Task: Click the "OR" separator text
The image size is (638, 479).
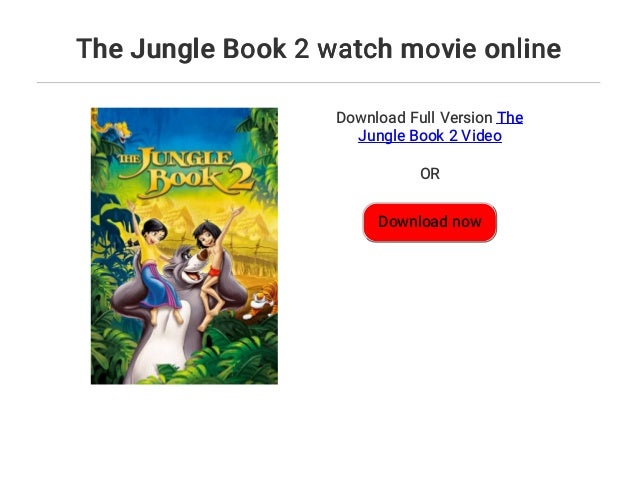Action: (x=430, y=174)
